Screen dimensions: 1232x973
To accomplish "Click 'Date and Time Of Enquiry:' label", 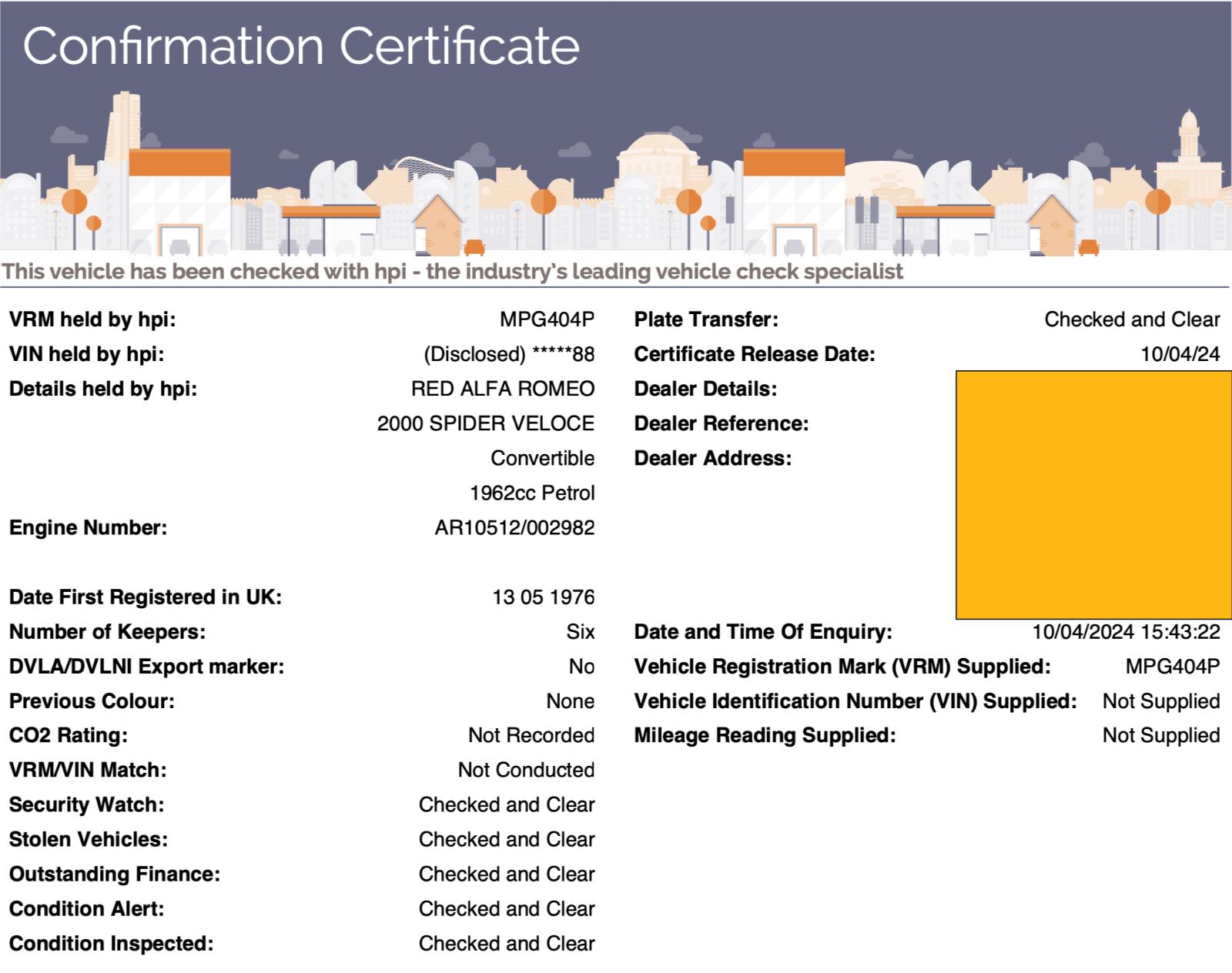I will (x=763, y=632).
